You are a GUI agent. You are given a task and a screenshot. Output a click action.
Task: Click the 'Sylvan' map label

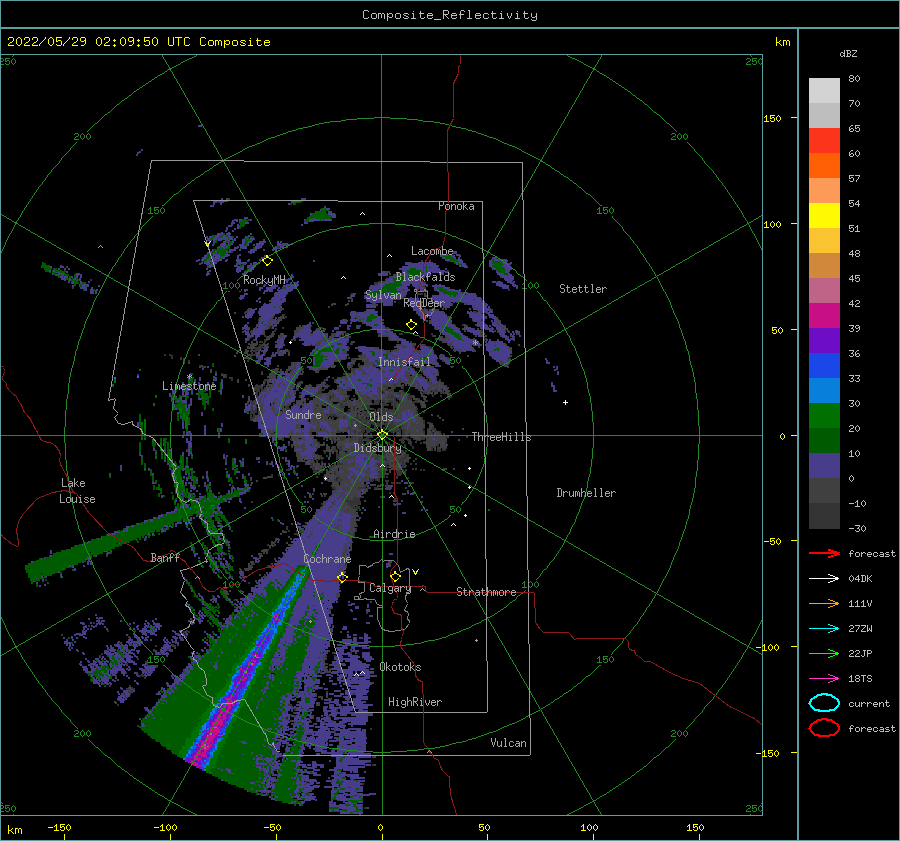click(383, 295)
